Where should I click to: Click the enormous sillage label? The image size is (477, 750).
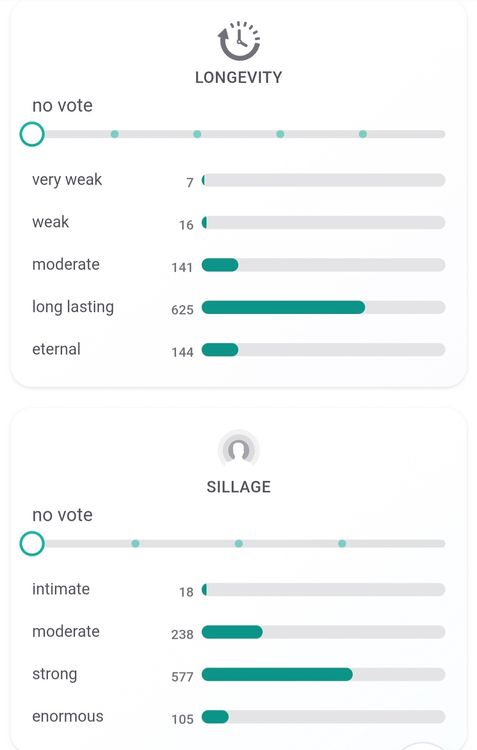[x=67, y=716]
